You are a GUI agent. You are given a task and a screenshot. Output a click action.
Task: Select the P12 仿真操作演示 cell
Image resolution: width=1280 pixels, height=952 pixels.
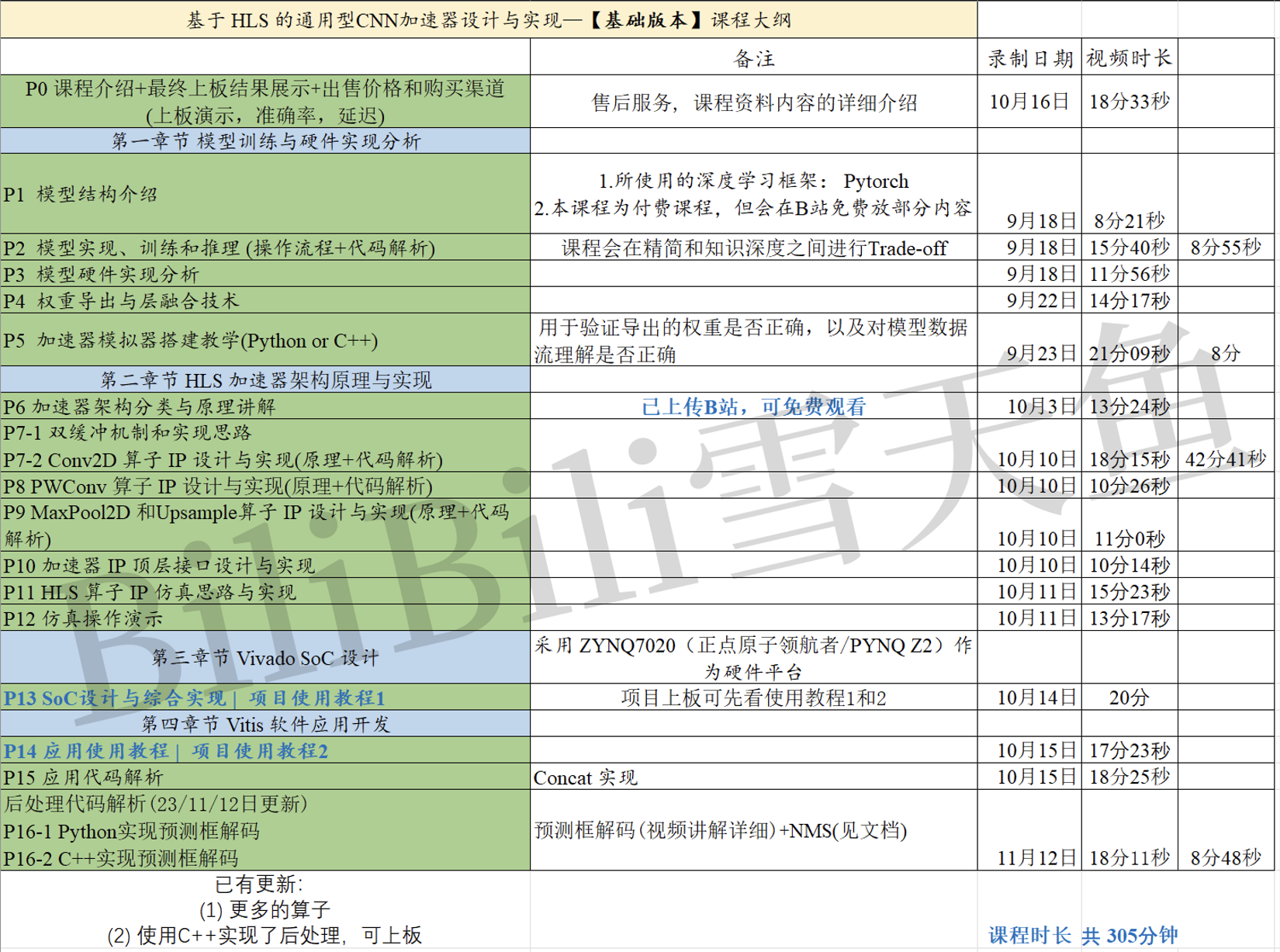265,618
